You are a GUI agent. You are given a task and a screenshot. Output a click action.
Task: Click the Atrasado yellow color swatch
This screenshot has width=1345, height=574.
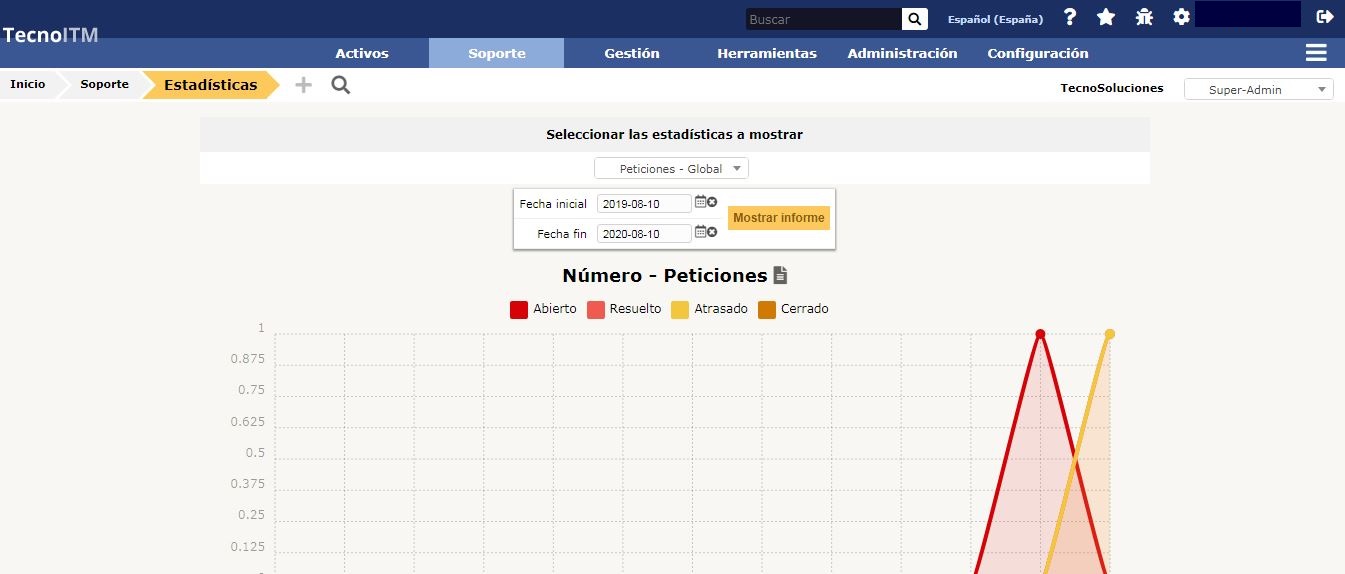pyautogui.click(x=680, y=309)
